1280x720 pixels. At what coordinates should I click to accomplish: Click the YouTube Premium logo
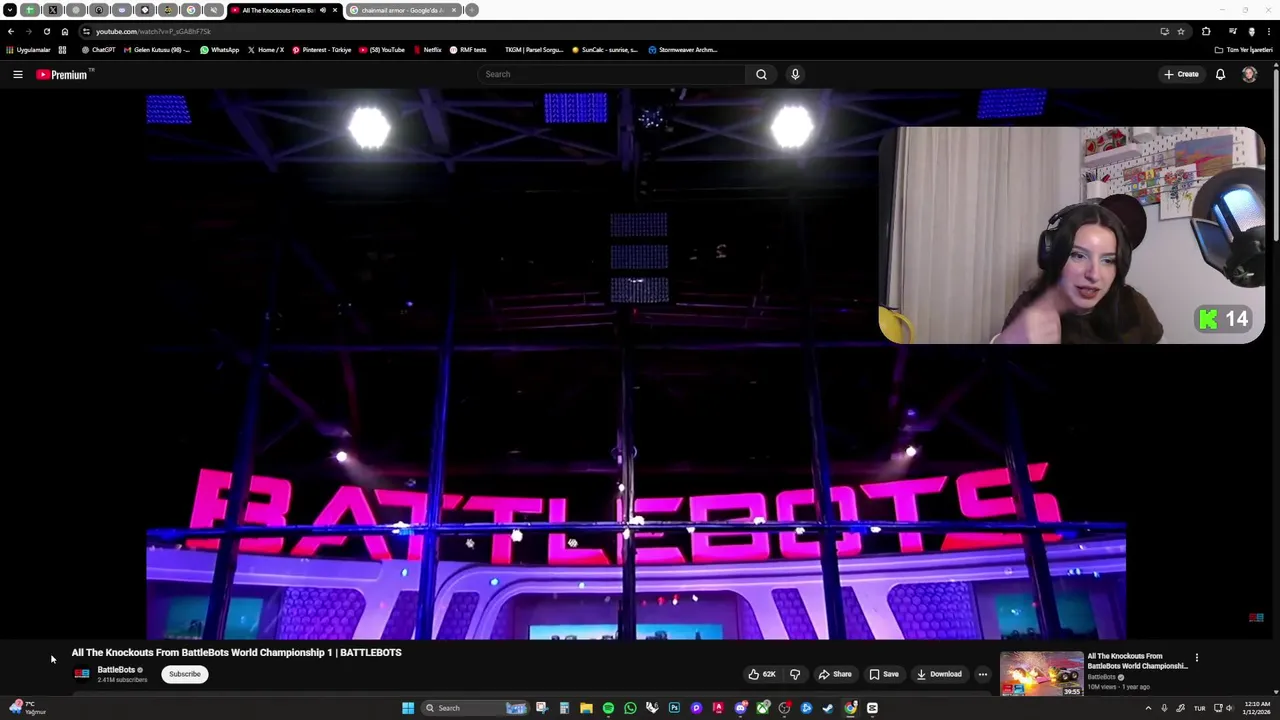tap(63, 74)
